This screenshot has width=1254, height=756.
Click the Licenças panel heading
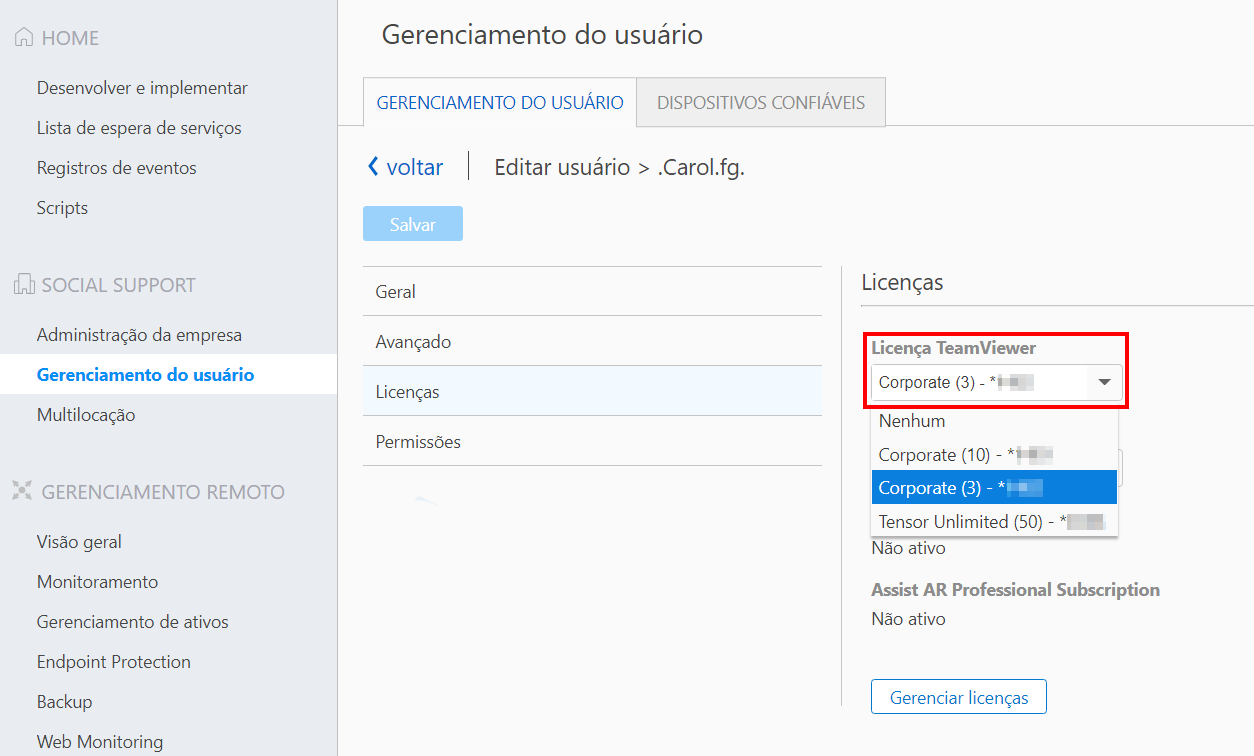pyautogui.click(x=902, y=282)
